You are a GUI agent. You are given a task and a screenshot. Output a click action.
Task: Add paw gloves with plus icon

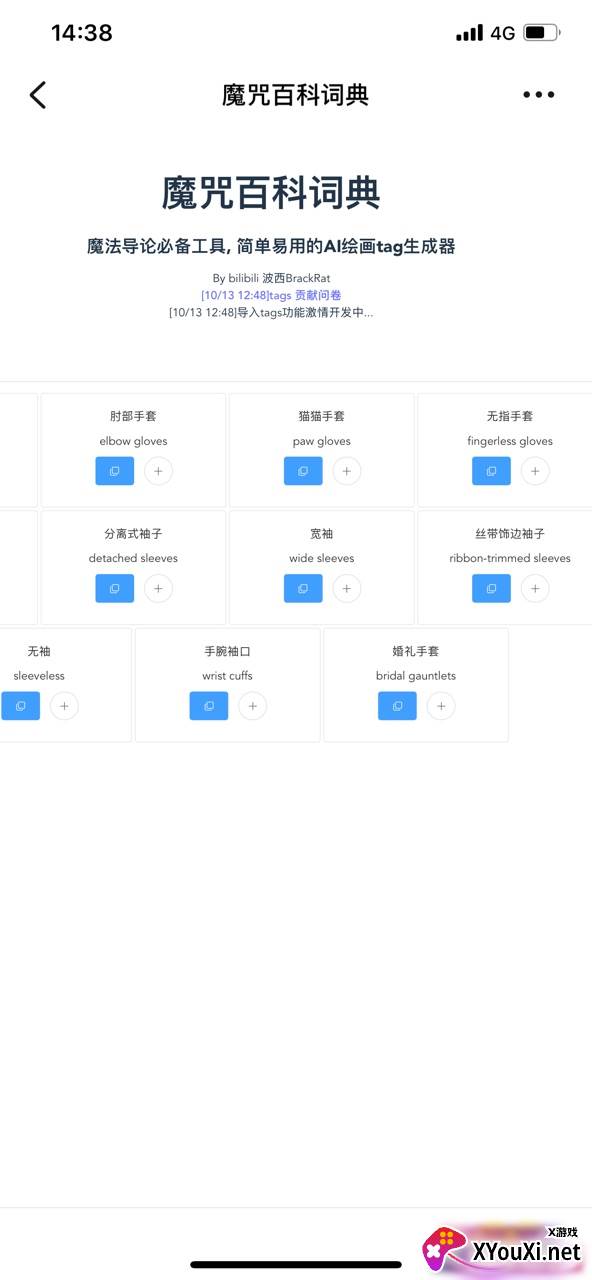[x=347, y=471]
